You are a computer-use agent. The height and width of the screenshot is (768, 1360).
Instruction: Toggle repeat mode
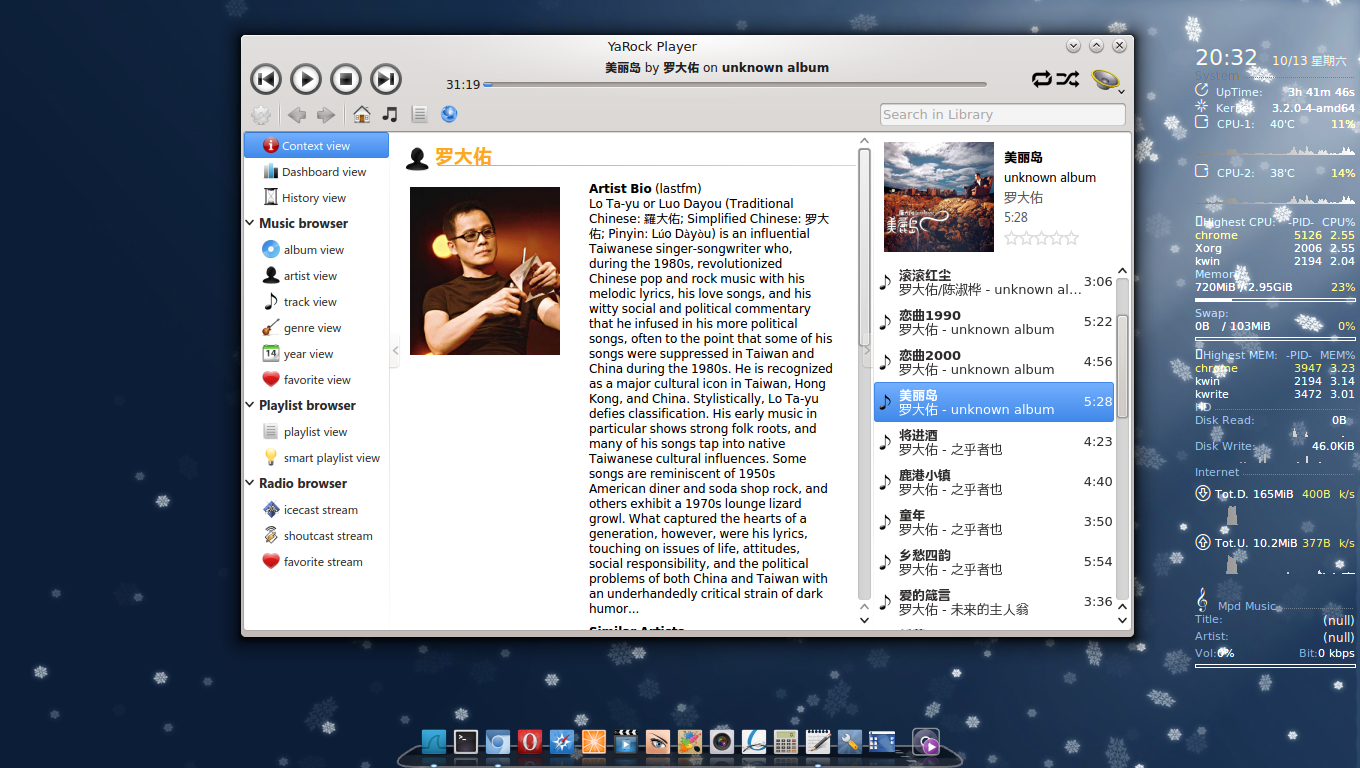tap(1042, 79)
